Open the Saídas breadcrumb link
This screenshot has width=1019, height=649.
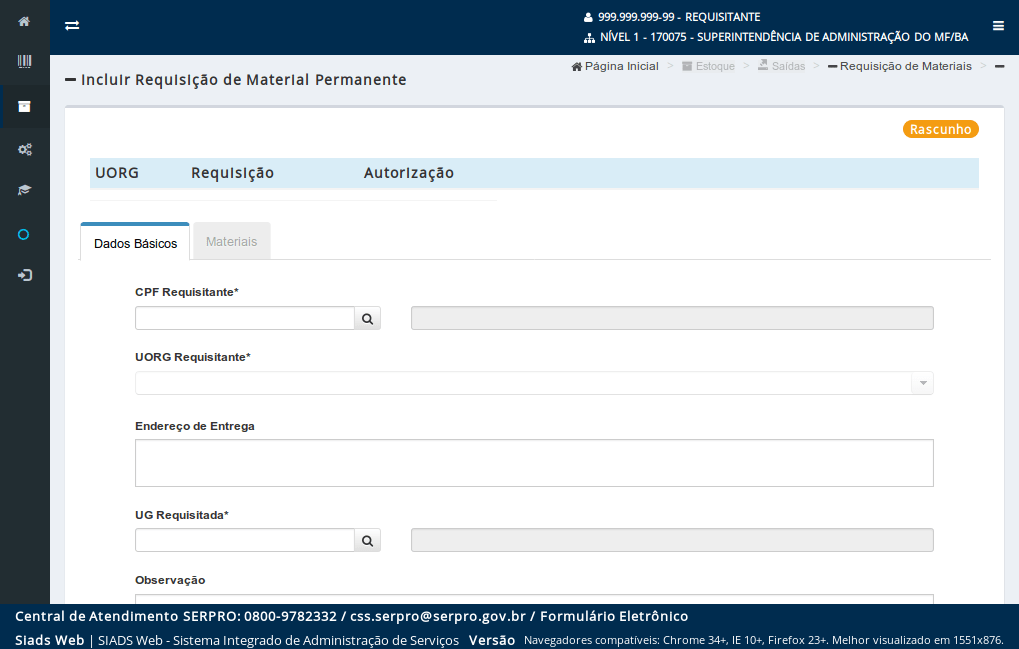click(x=781, y=66)
